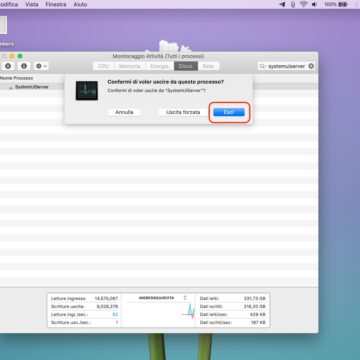Click the volume speaker icon in menu bar

tap(314, 4)
